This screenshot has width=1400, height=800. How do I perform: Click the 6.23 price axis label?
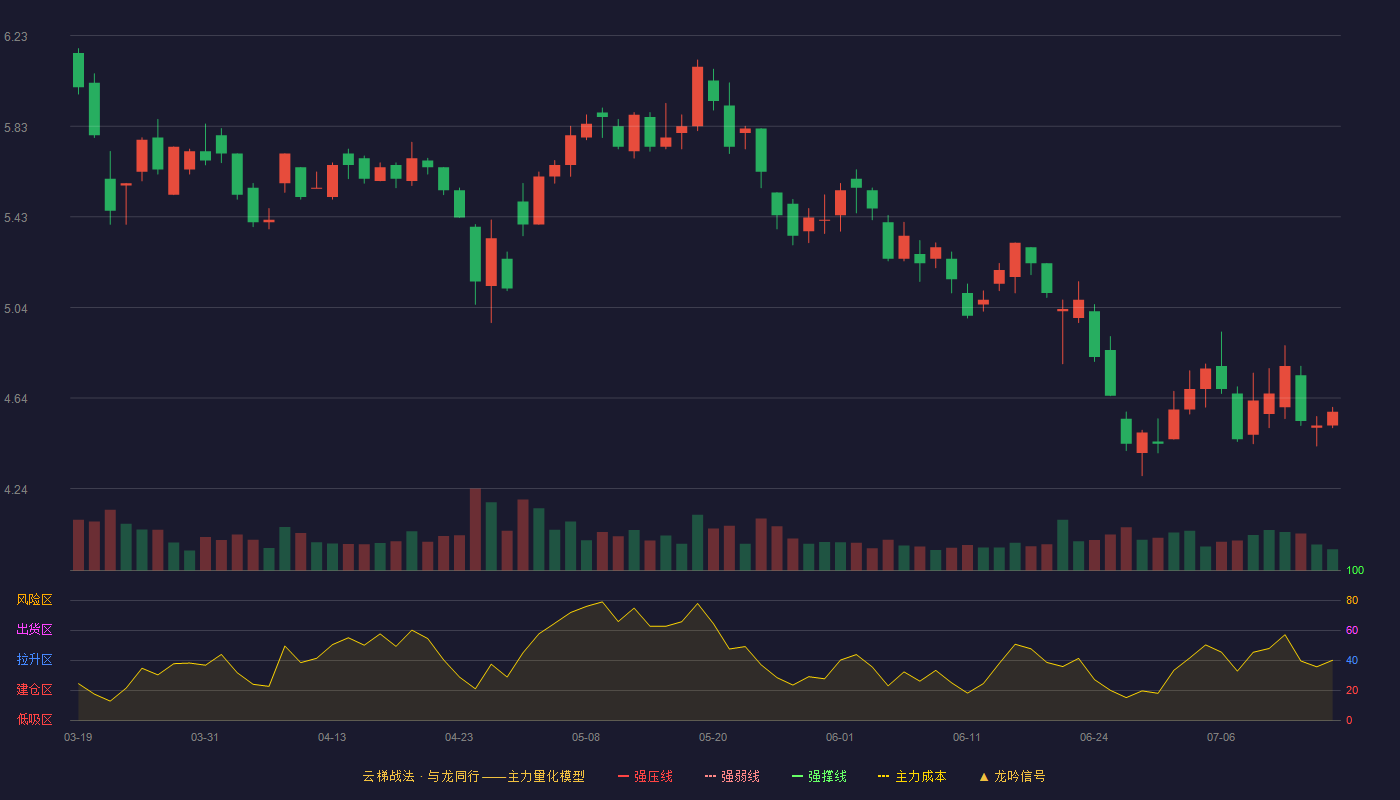(x=16, y=37)
